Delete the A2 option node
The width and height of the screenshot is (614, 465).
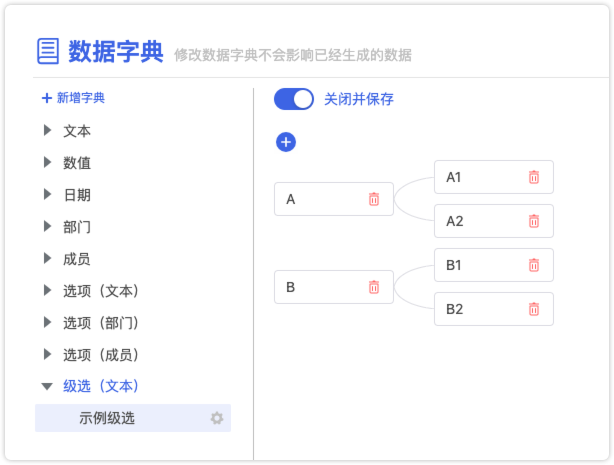(534, 221)
